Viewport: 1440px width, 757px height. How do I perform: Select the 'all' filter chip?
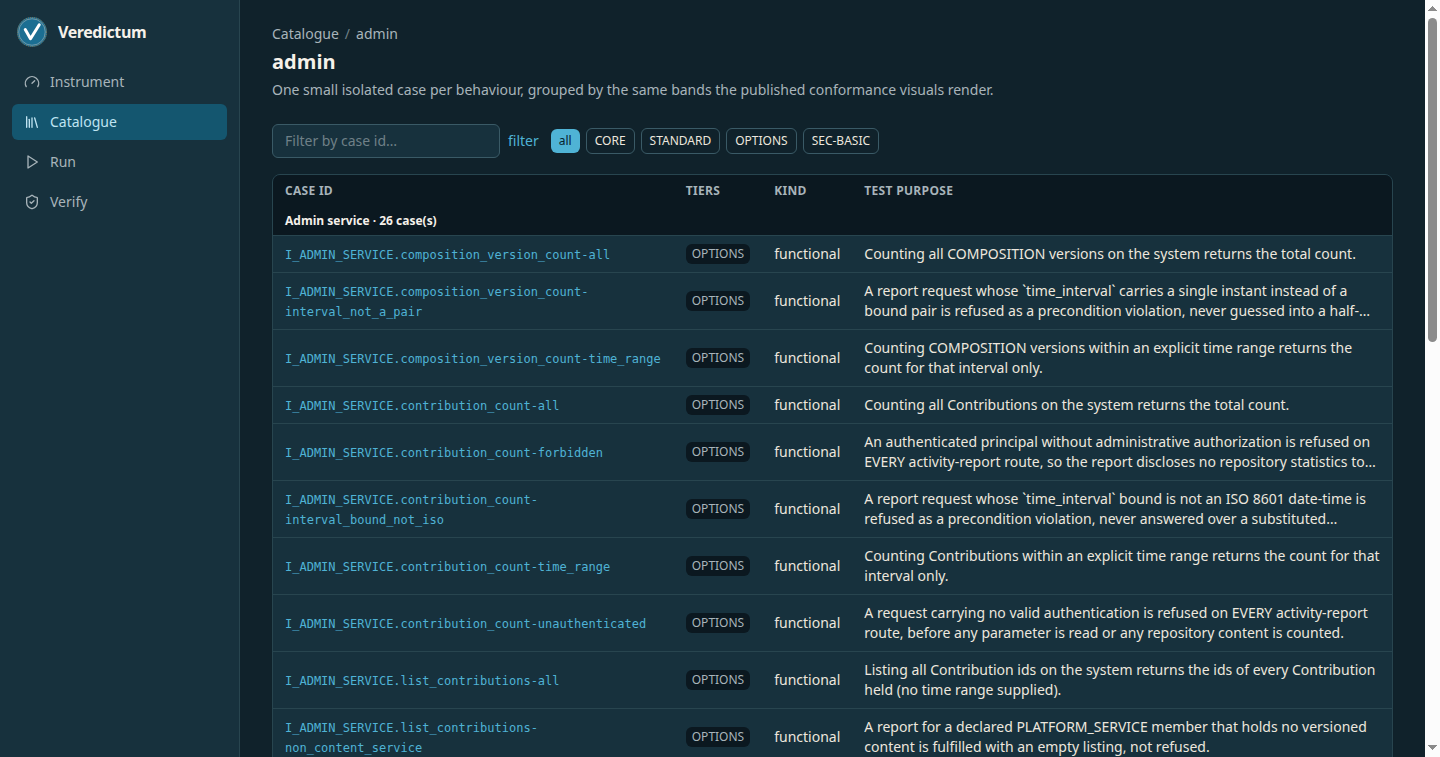click(565, 141)
